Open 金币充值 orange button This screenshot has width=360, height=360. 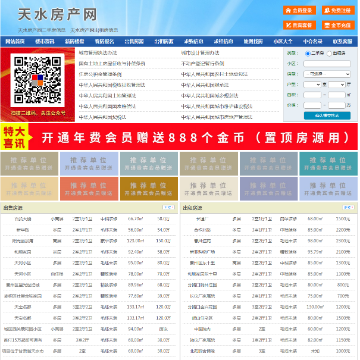[338, 25]
